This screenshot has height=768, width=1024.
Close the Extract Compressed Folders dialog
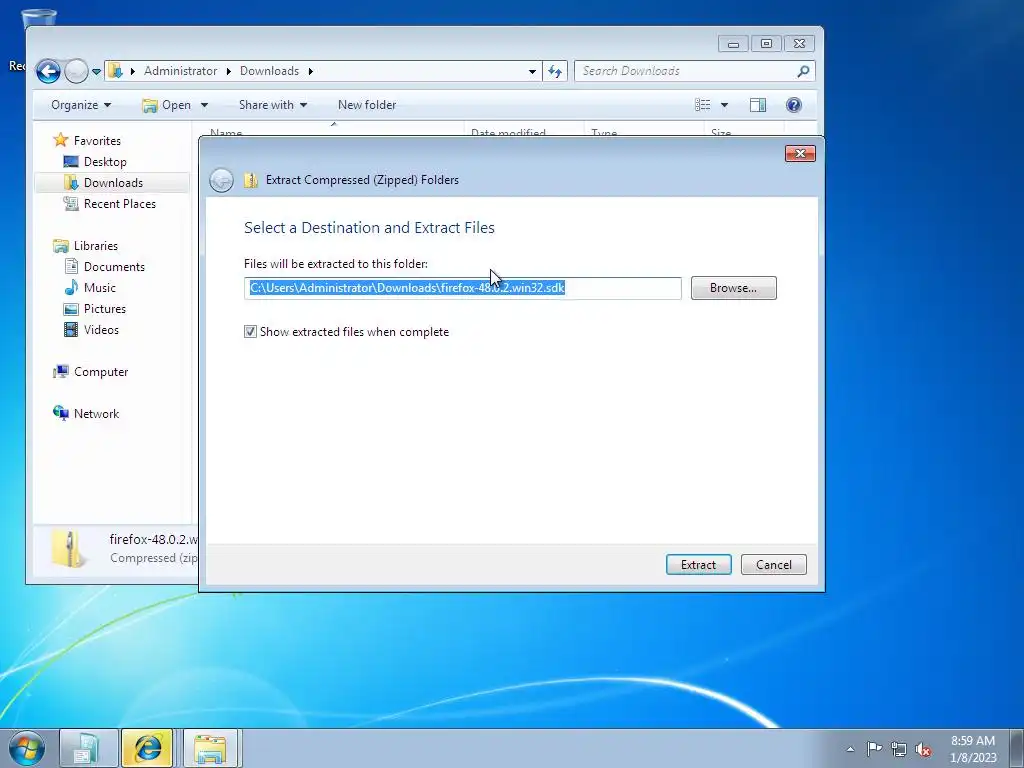pos(800,153)
